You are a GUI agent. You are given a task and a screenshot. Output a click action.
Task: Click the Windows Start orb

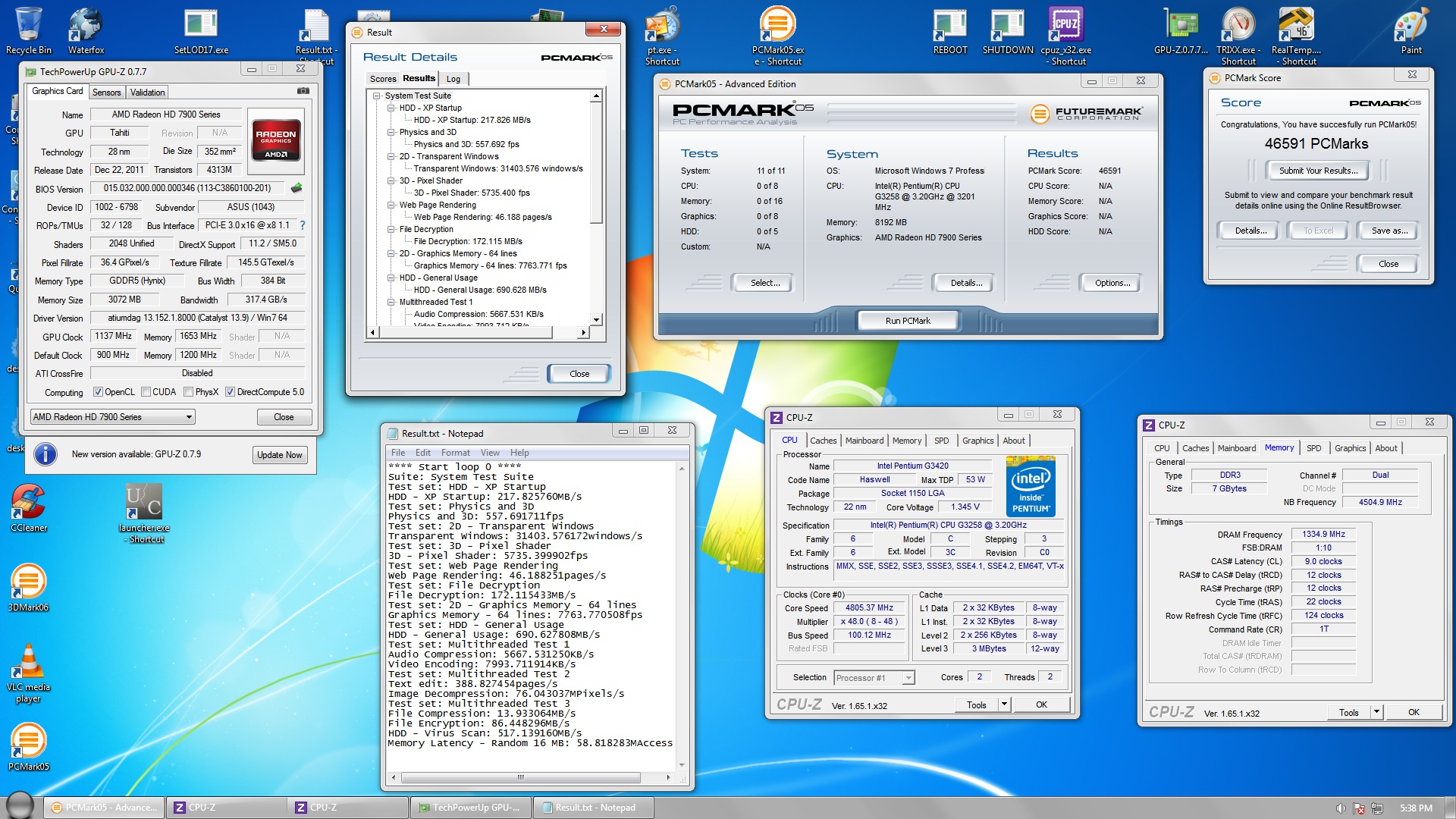click(20, 806)
